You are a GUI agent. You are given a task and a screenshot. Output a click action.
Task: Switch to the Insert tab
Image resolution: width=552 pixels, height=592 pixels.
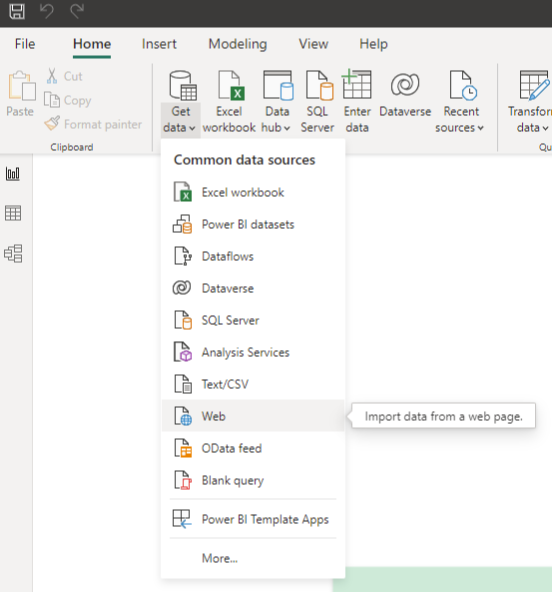[159, 44]
